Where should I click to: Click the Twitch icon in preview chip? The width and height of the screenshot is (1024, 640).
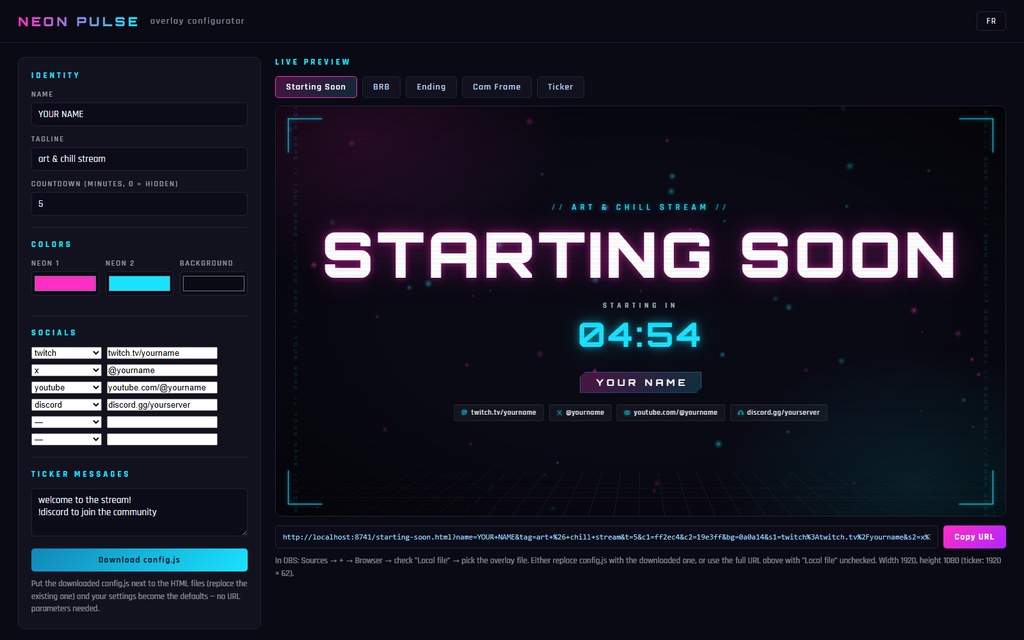tap(464, 413)
